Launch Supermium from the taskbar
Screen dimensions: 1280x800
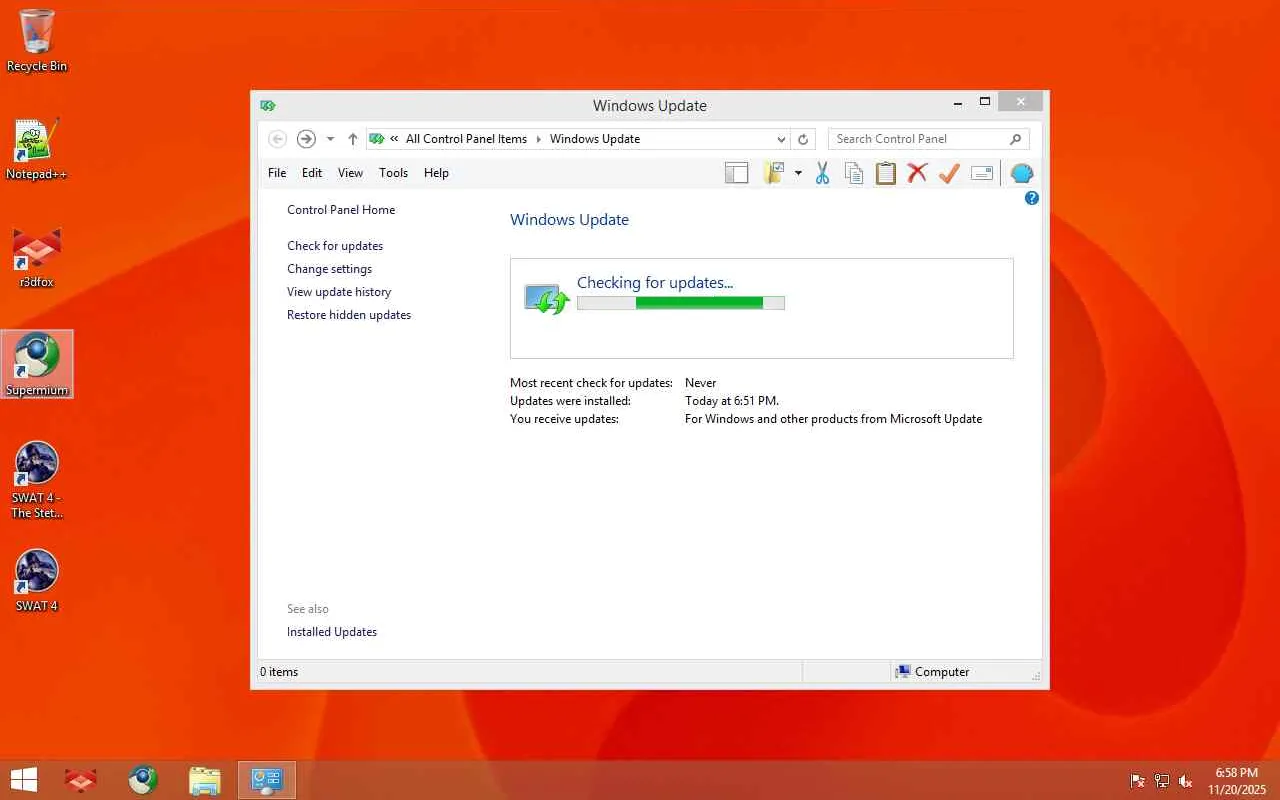tap(142, 780)
